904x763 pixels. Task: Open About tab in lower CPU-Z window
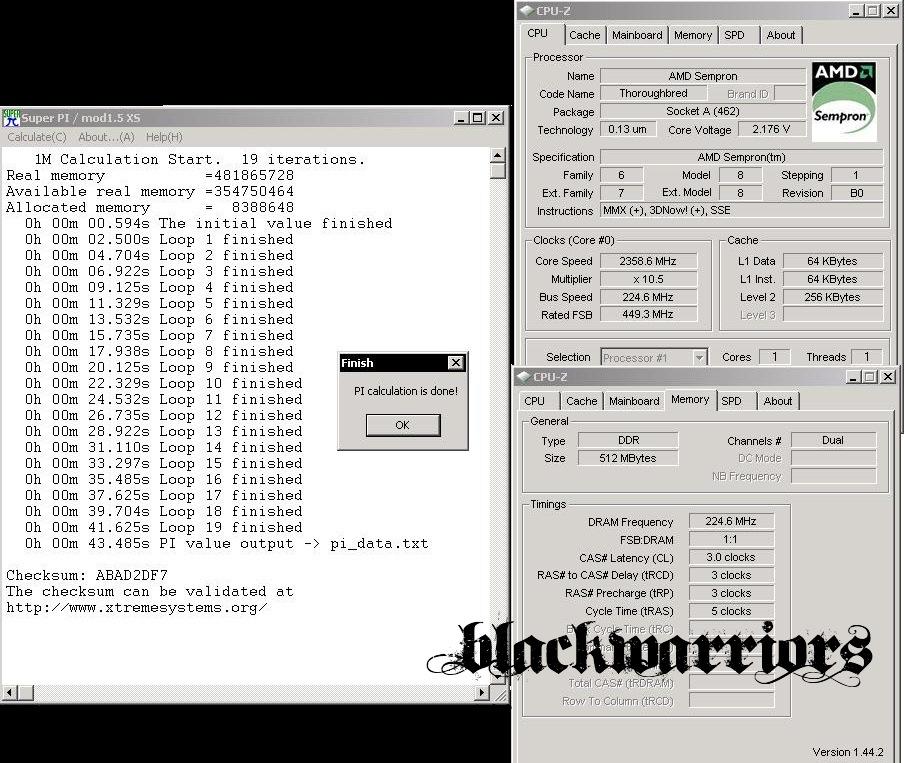[778, 401]
